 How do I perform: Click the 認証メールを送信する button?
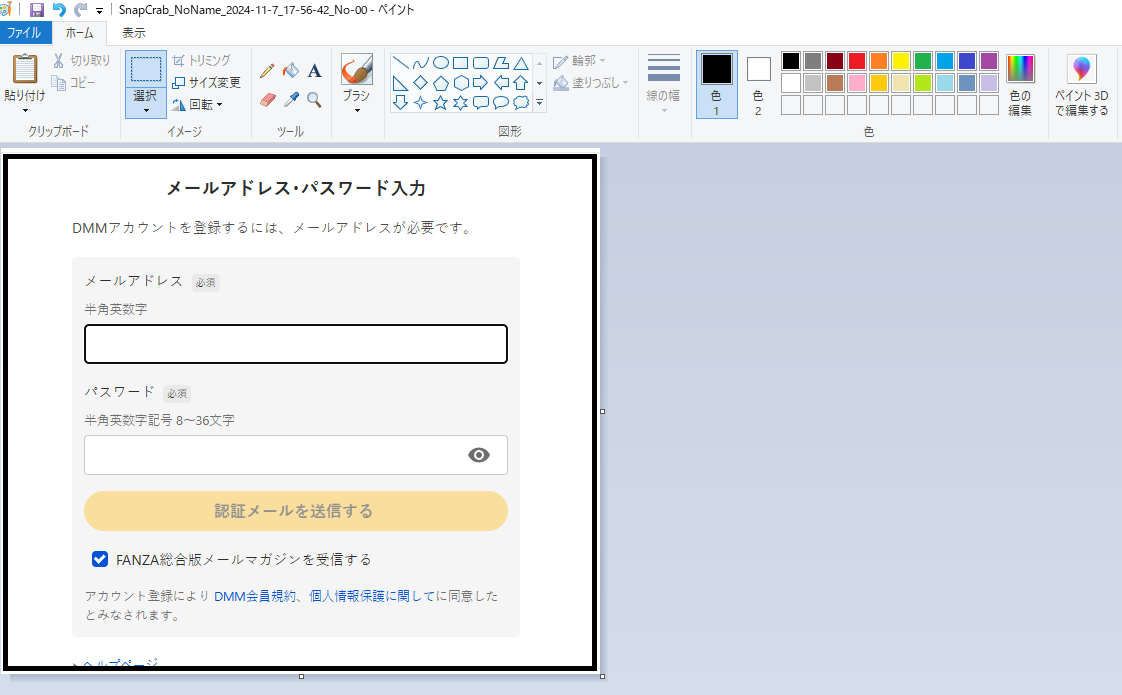click(x=296, y=511)
